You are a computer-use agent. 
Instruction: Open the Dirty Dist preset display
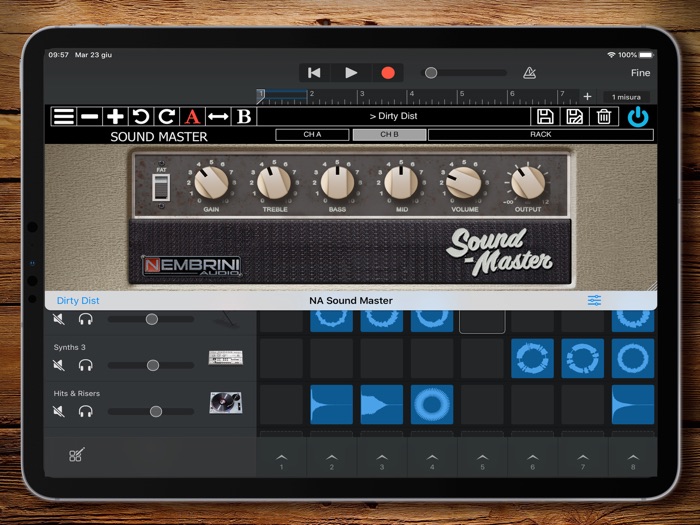[x=393, y=116]
